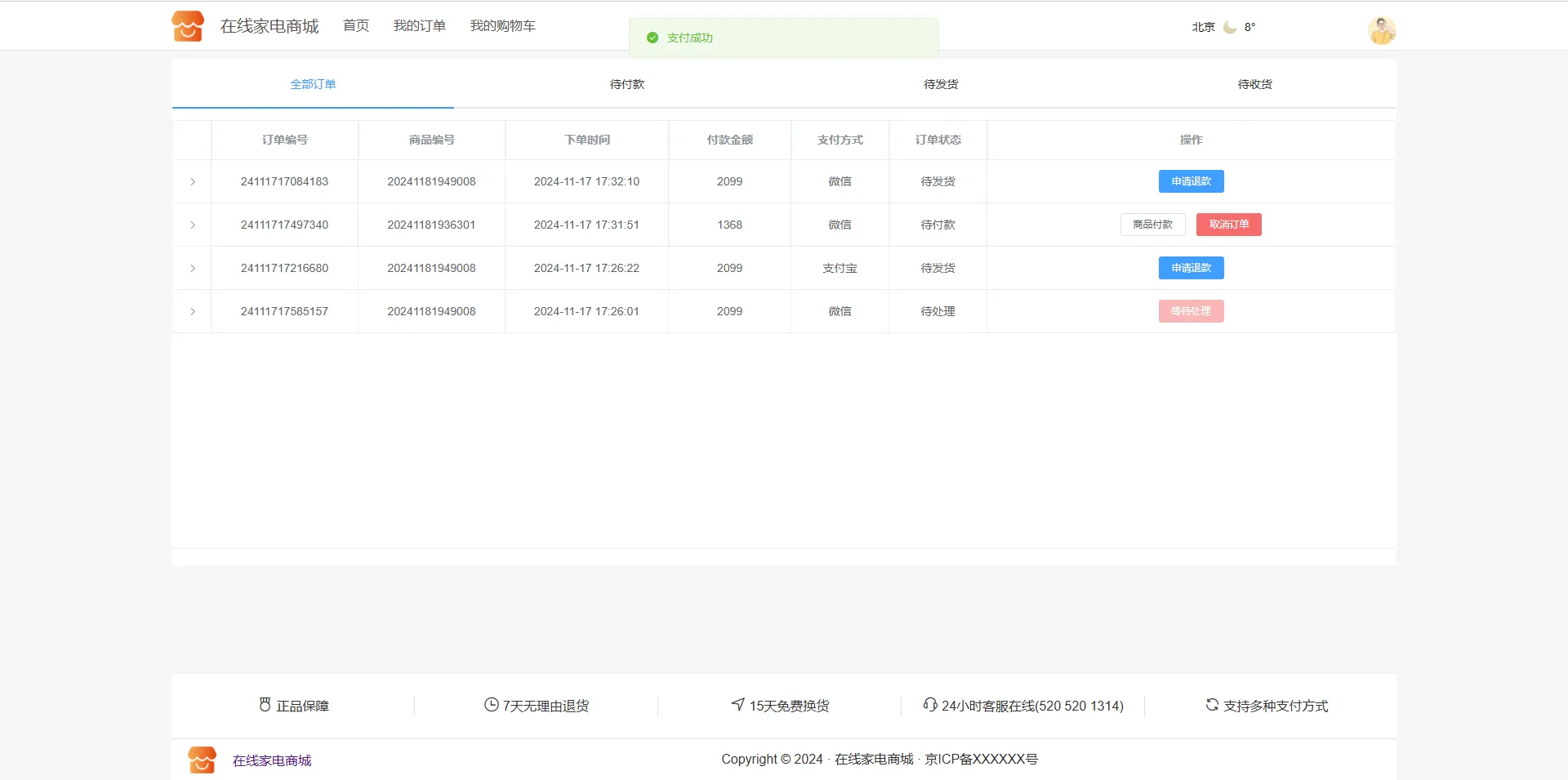The height and width of the screenshot is (780, 1568).
Task: Click the refresh icon beside payment methods
Action: (1212, 705)
